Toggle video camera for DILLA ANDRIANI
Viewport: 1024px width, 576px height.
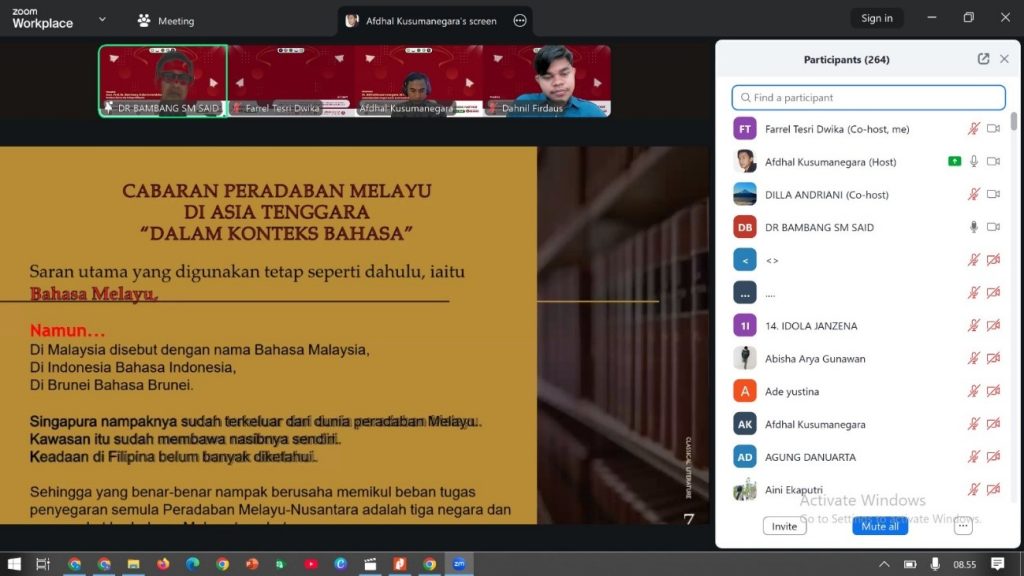993,194
